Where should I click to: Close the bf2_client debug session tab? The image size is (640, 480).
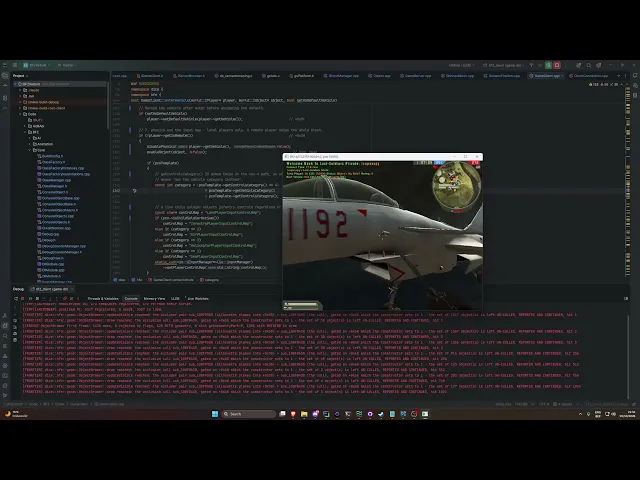(72, 289)
